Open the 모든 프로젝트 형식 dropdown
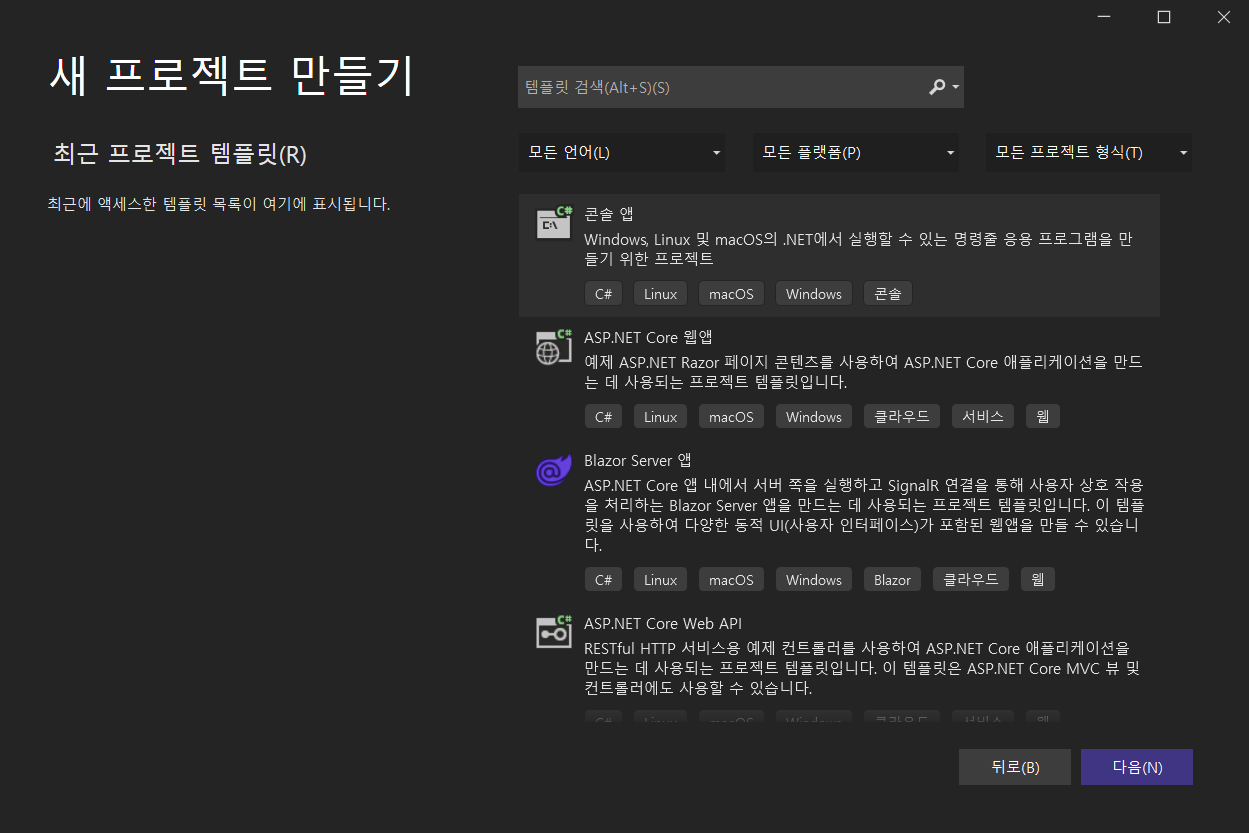Viewport: 1249px width, 833px height. coord(1089,153)
